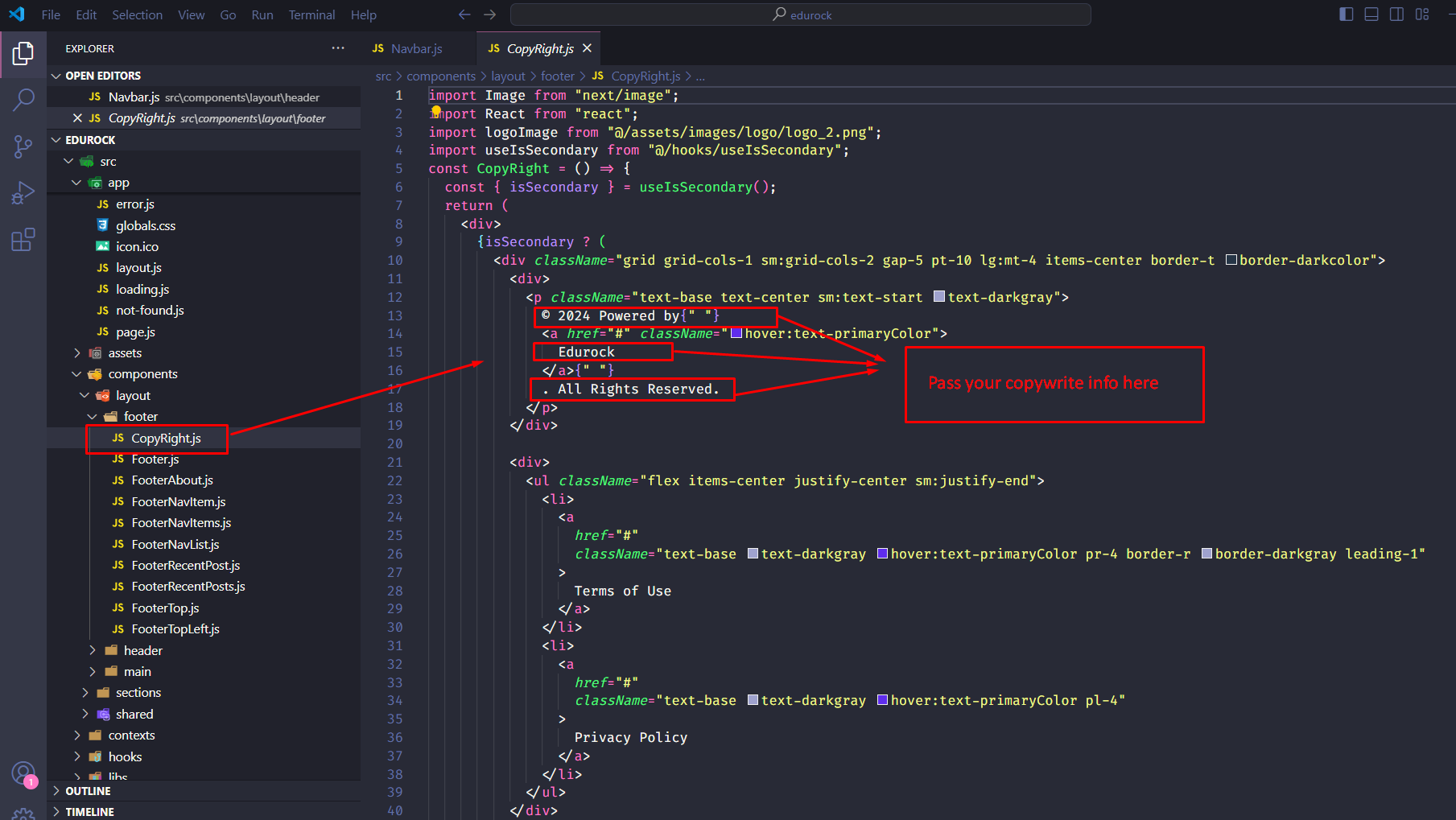
Task: Click hover:text-primaryColor swatch on line 14
Action: (736, 333)
